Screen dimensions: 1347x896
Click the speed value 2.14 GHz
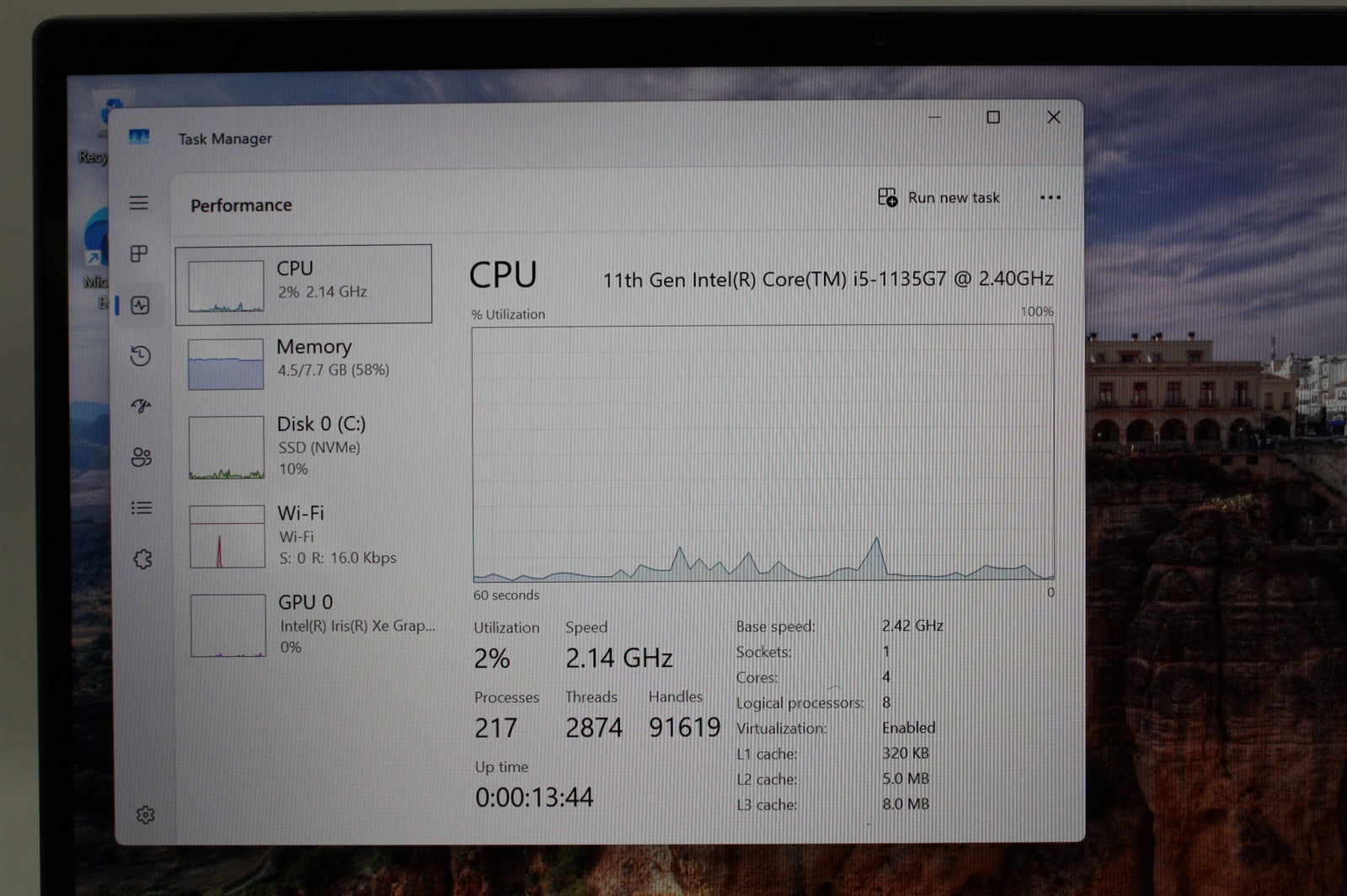click(619, 658)
